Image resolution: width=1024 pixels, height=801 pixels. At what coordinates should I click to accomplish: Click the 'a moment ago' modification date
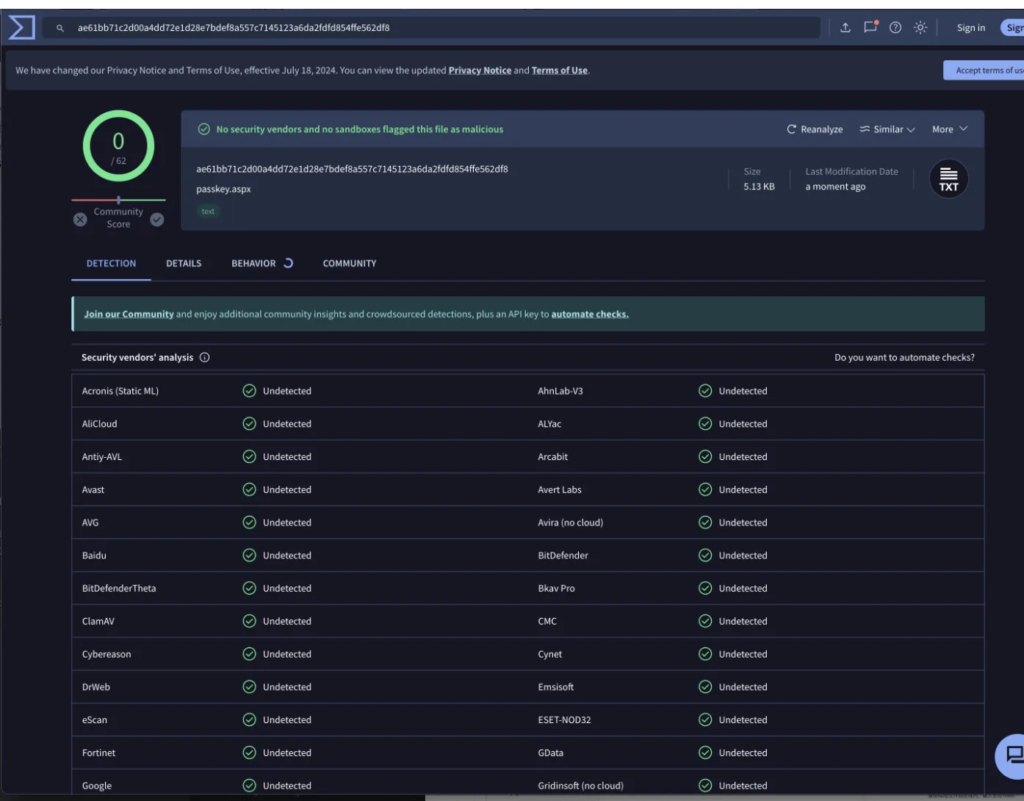835,187
